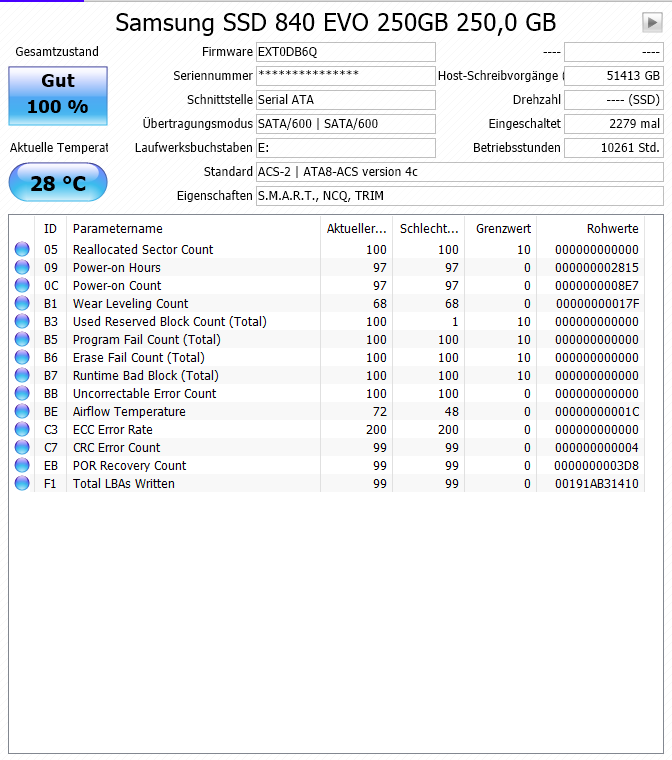Image resolution: width=672 pixels, height=760 pixels.
Task: Click raw value 00000000017F
Action: [x=597, y=303]
